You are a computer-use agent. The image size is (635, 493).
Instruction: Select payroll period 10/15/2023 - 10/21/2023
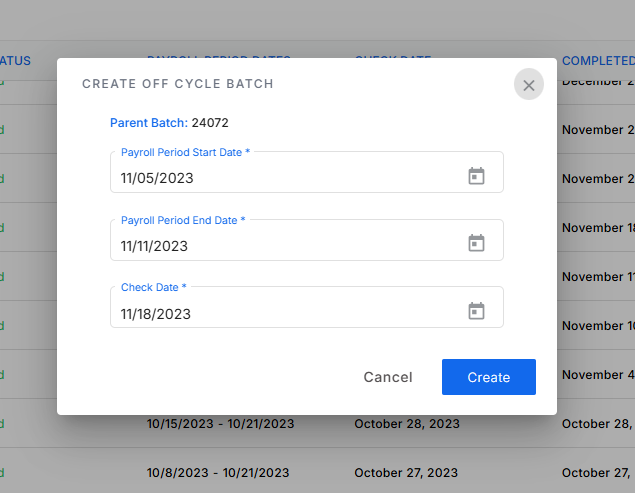click(220, 424)
